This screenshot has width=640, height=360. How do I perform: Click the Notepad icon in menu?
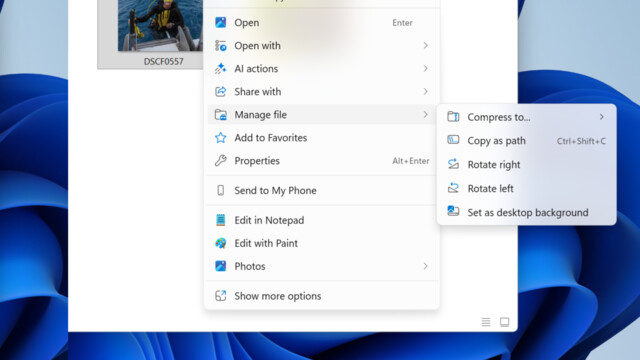(x=220, y=220)
